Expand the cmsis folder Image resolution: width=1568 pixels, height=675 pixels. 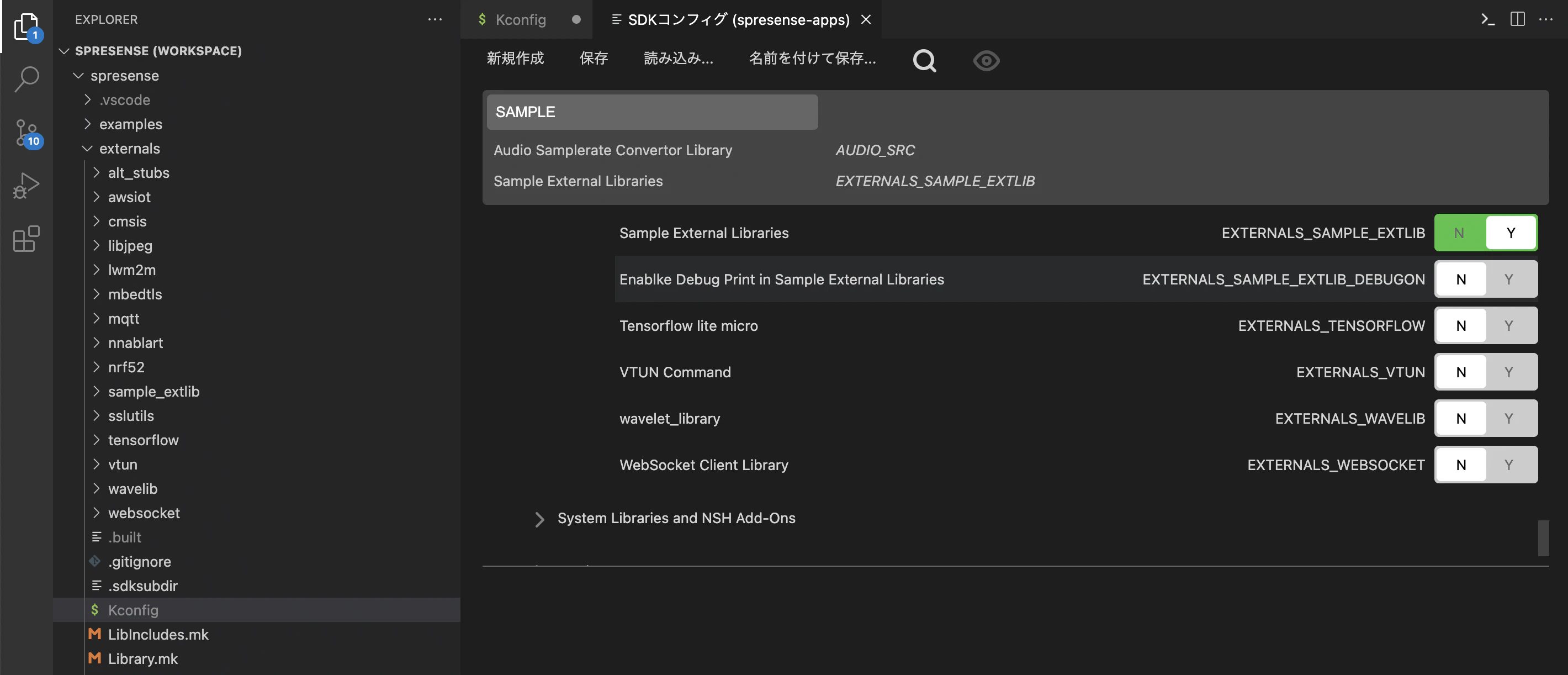tap(96, 221)
